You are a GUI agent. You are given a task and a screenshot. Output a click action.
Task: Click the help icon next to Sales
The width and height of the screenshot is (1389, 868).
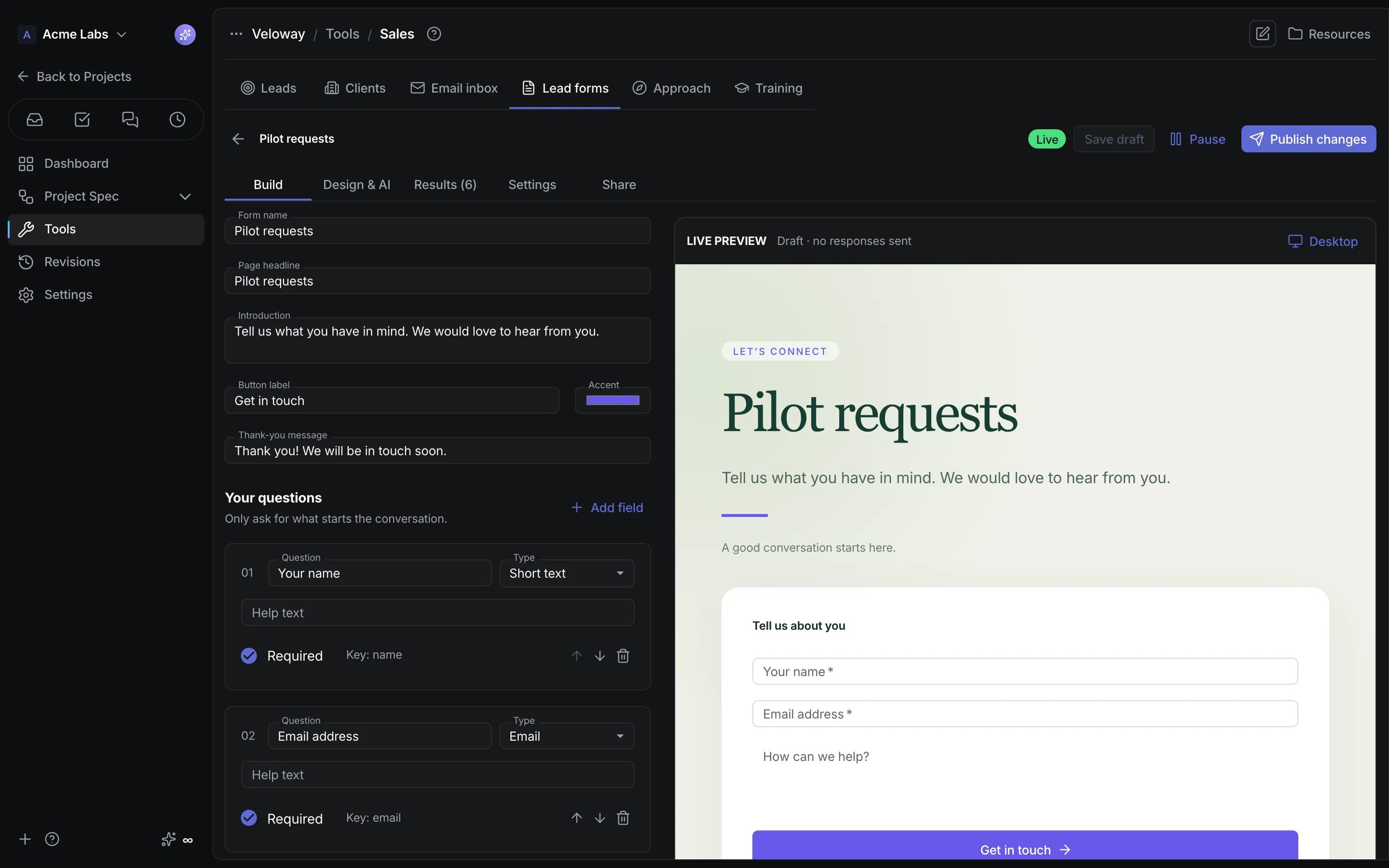tap(434, 34)
